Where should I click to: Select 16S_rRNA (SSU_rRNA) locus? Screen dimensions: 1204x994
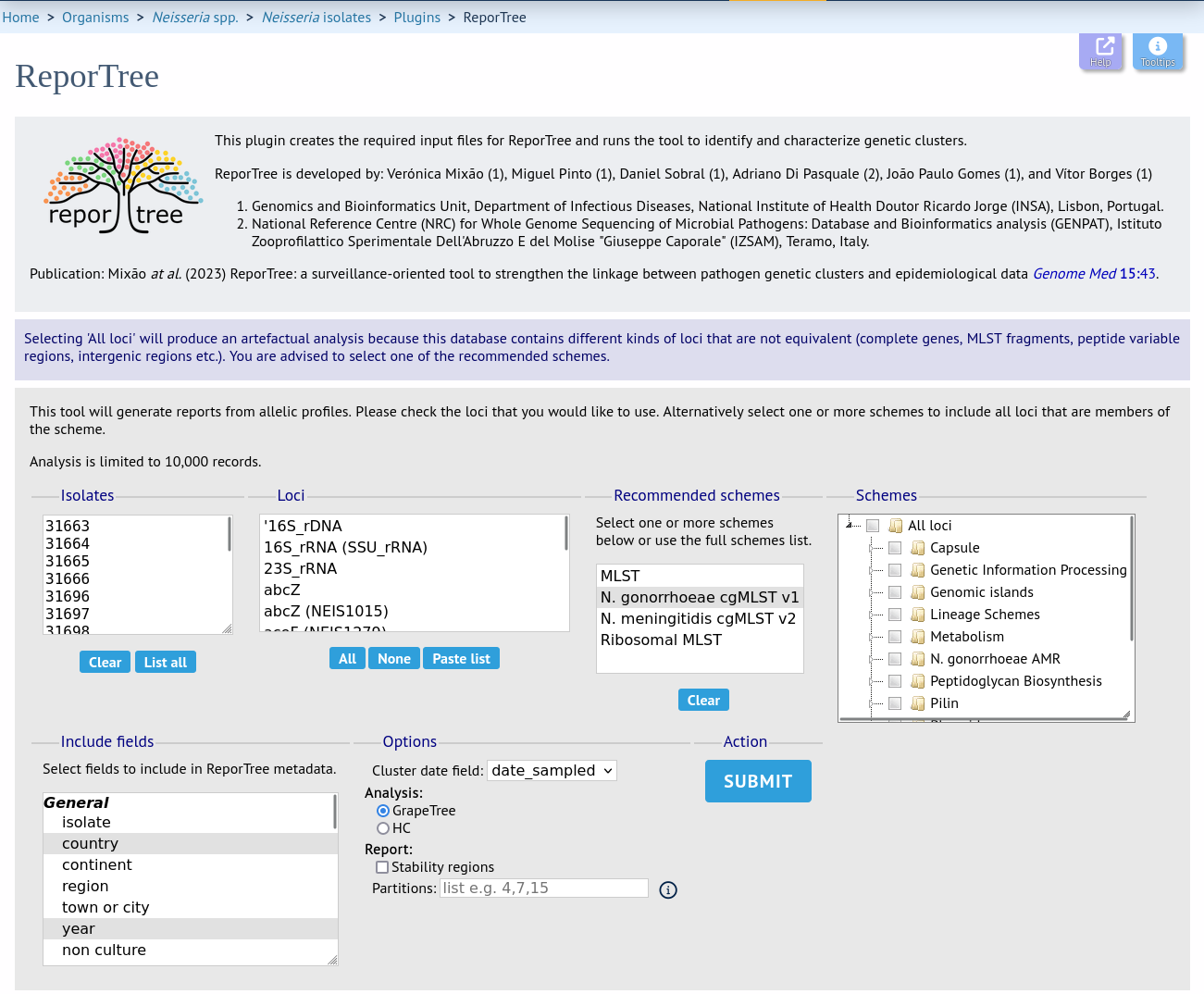413,547
